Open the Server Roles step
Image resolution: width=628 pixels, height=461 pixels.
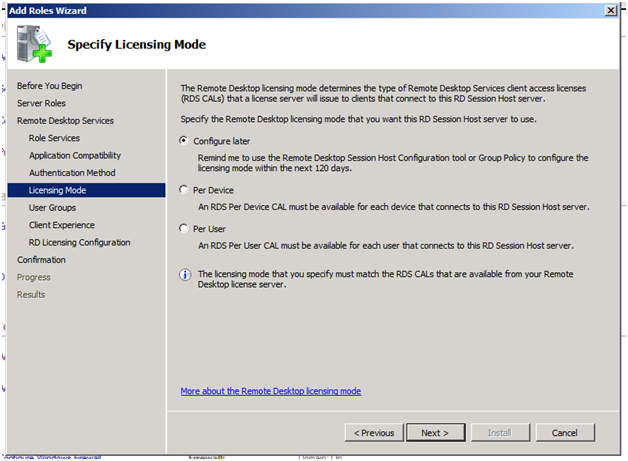41,103
